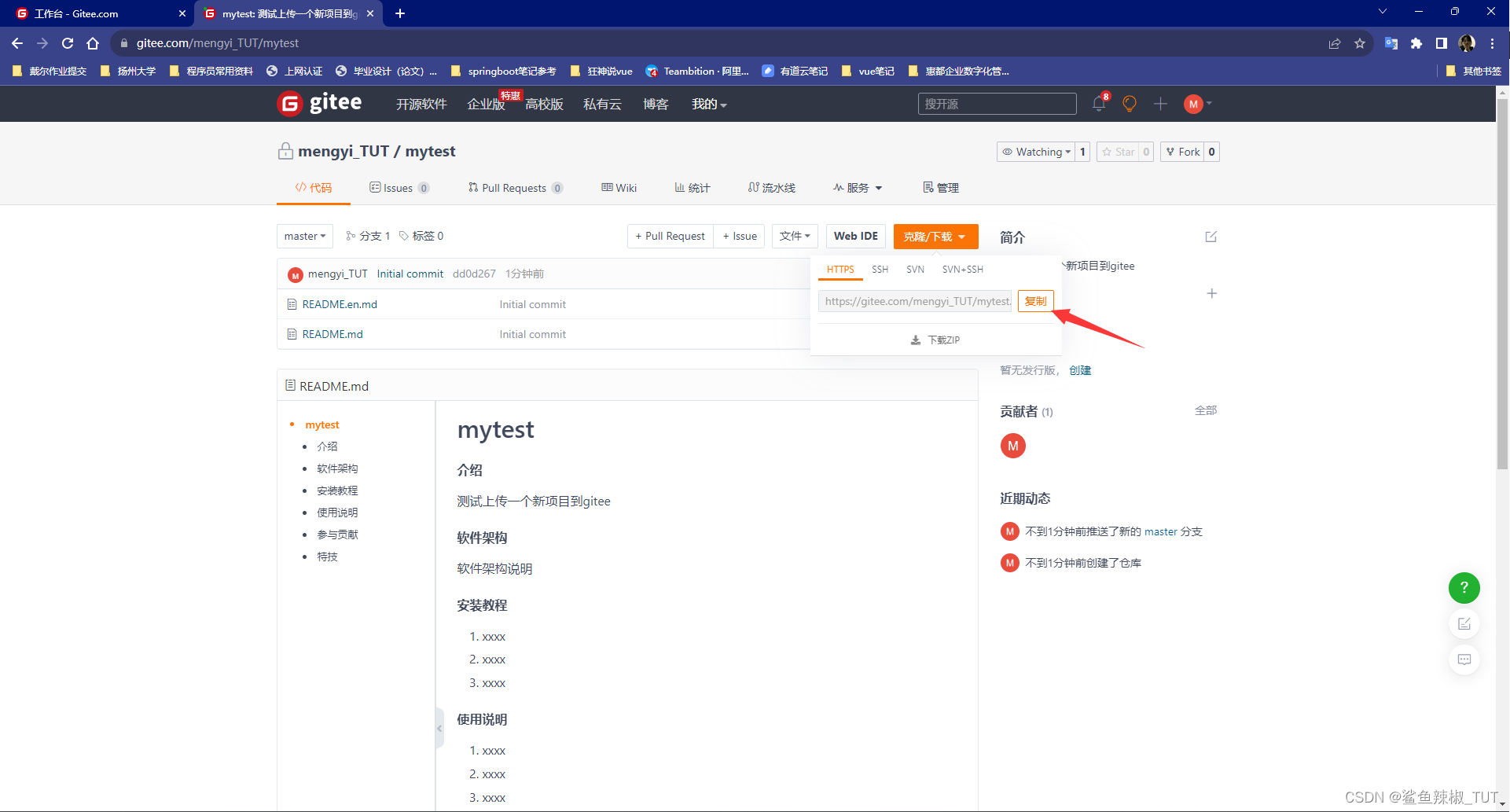Click the page vertical scrollbar
1510x812 pixels.
[1502, 283]
